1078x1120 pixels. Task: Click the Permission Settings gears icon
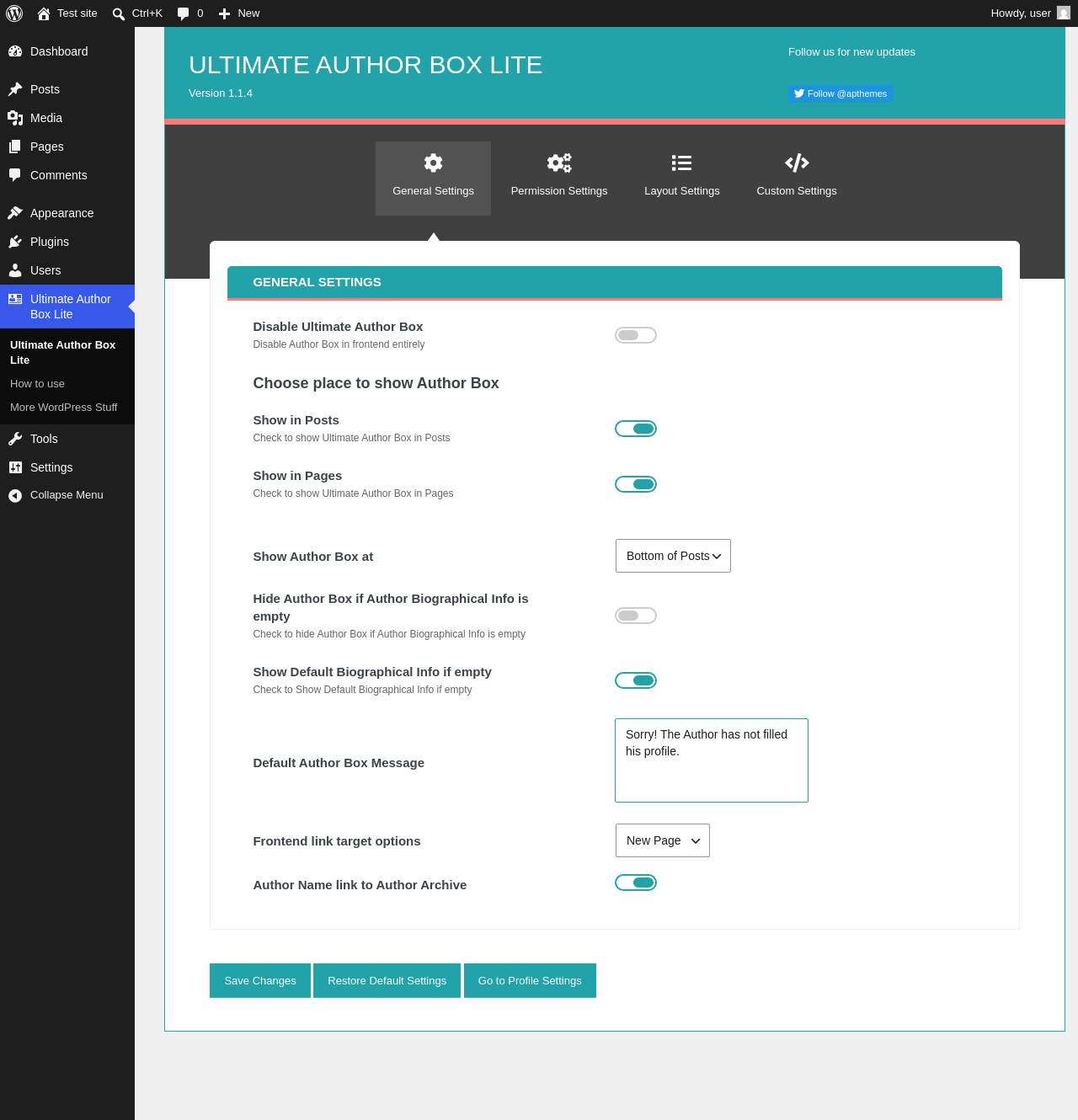pyautogui.click(x=559, y=163)
